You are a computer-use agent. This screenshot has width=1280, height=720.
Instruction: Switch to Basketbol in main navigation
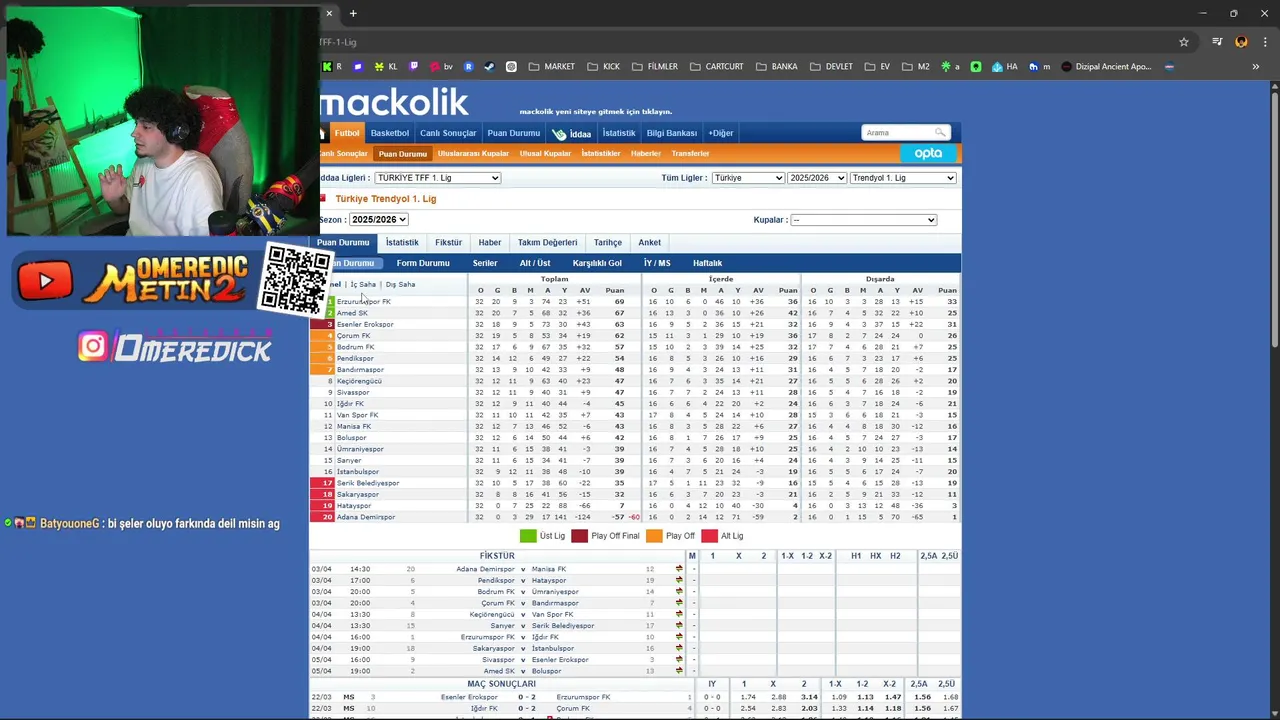coord(390,133)
